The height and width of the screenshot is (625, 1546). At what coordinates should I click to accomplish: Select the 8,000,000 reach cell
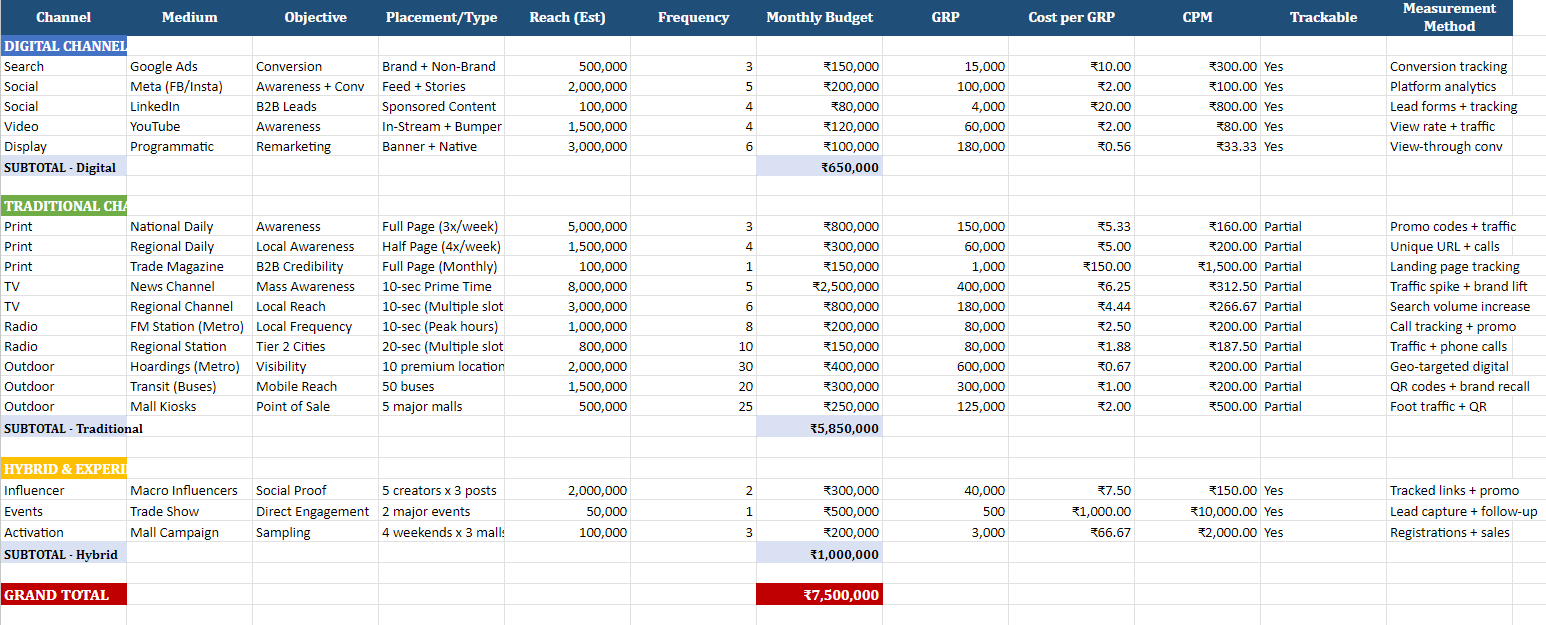tap(567, 286)
